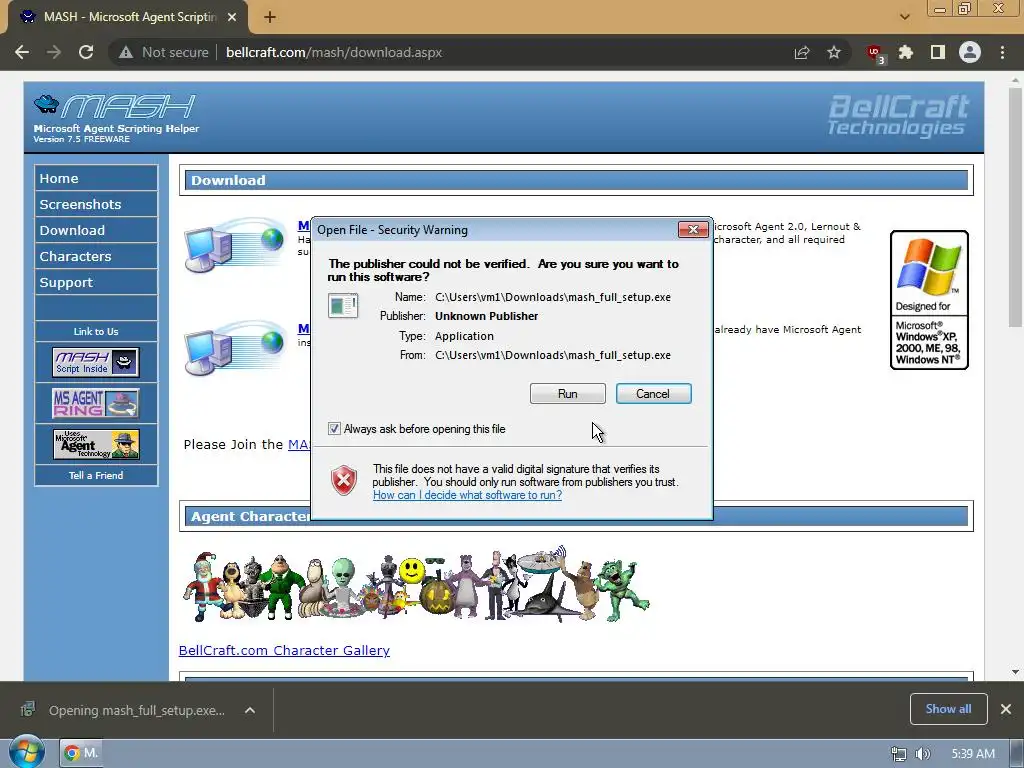This screenshot has width=1024, height=768.
Task: Close the Security Warning dialog with X
Action: 693,229
